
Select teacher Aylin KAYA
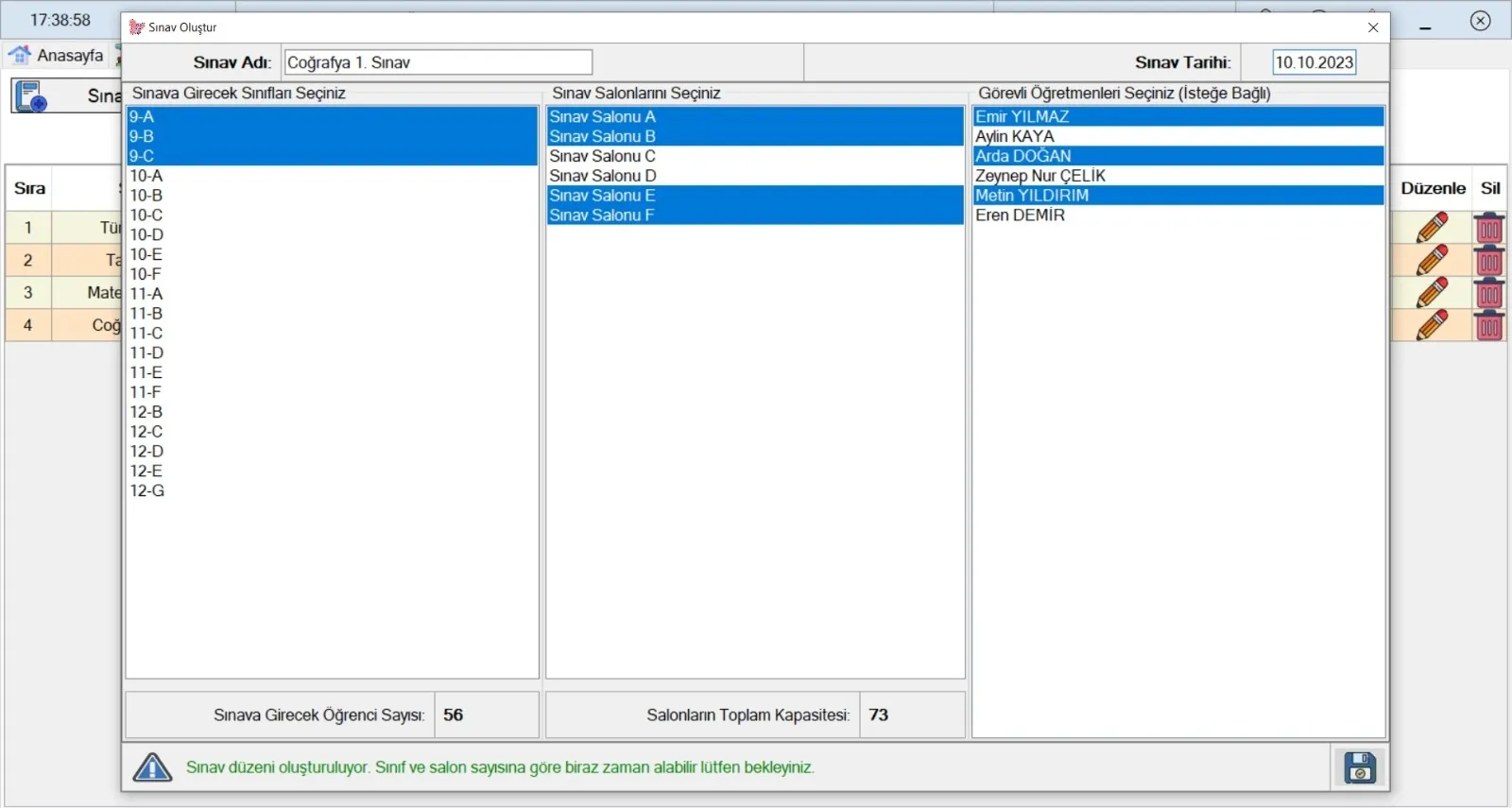[1014, 136]
